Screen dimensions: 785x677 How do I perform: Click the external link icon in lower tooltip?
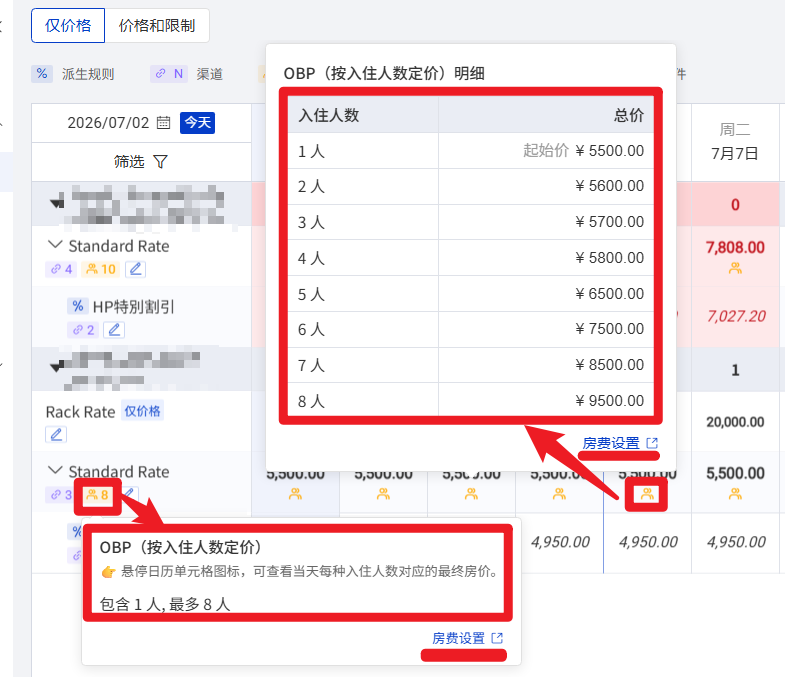497,638
